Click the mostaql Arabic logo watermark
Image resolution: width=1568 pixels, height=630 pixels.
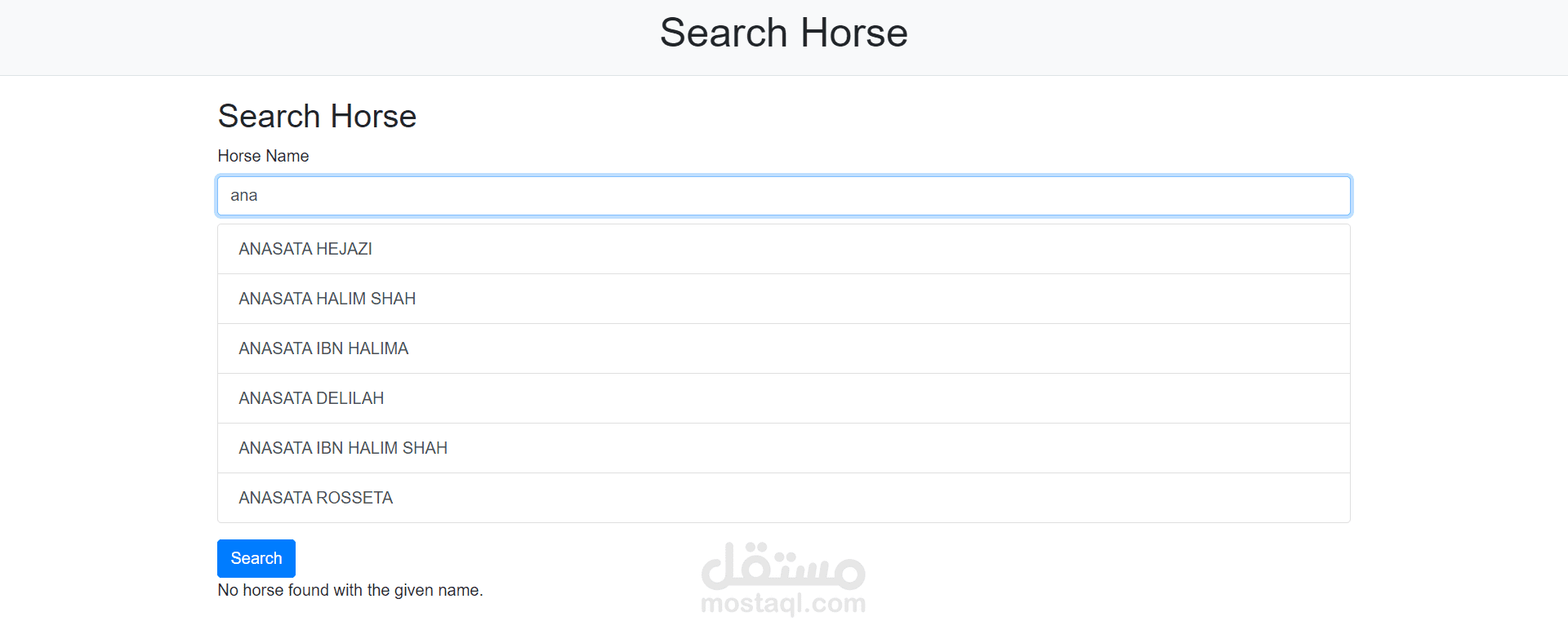point(783,565)
